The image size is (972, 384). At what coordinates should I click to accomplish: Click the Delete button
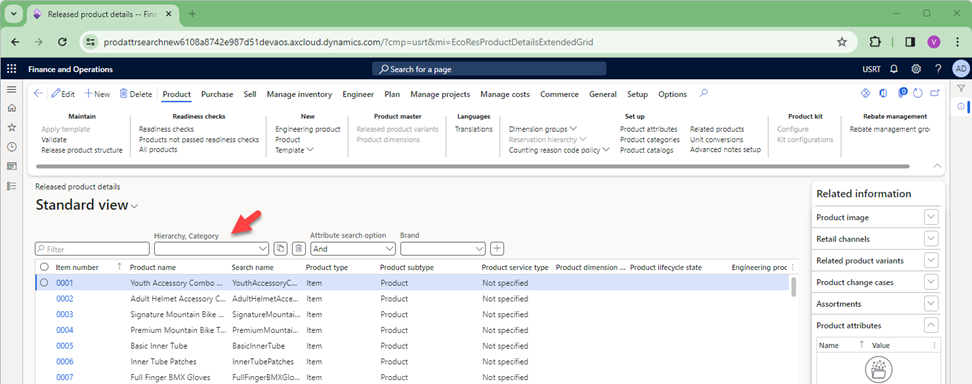[x=136, y=94]
